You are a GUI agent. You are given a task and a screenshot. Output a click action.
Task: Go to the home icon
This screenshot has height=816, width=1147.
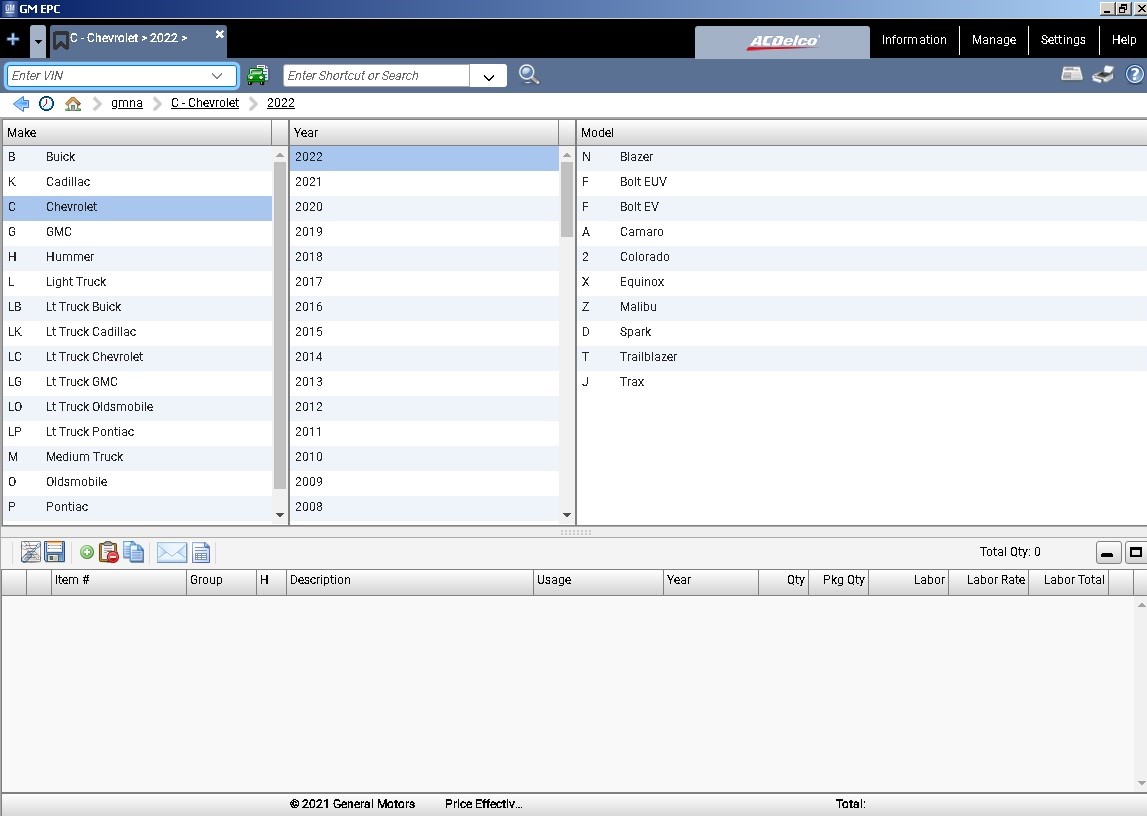point(72,103)
